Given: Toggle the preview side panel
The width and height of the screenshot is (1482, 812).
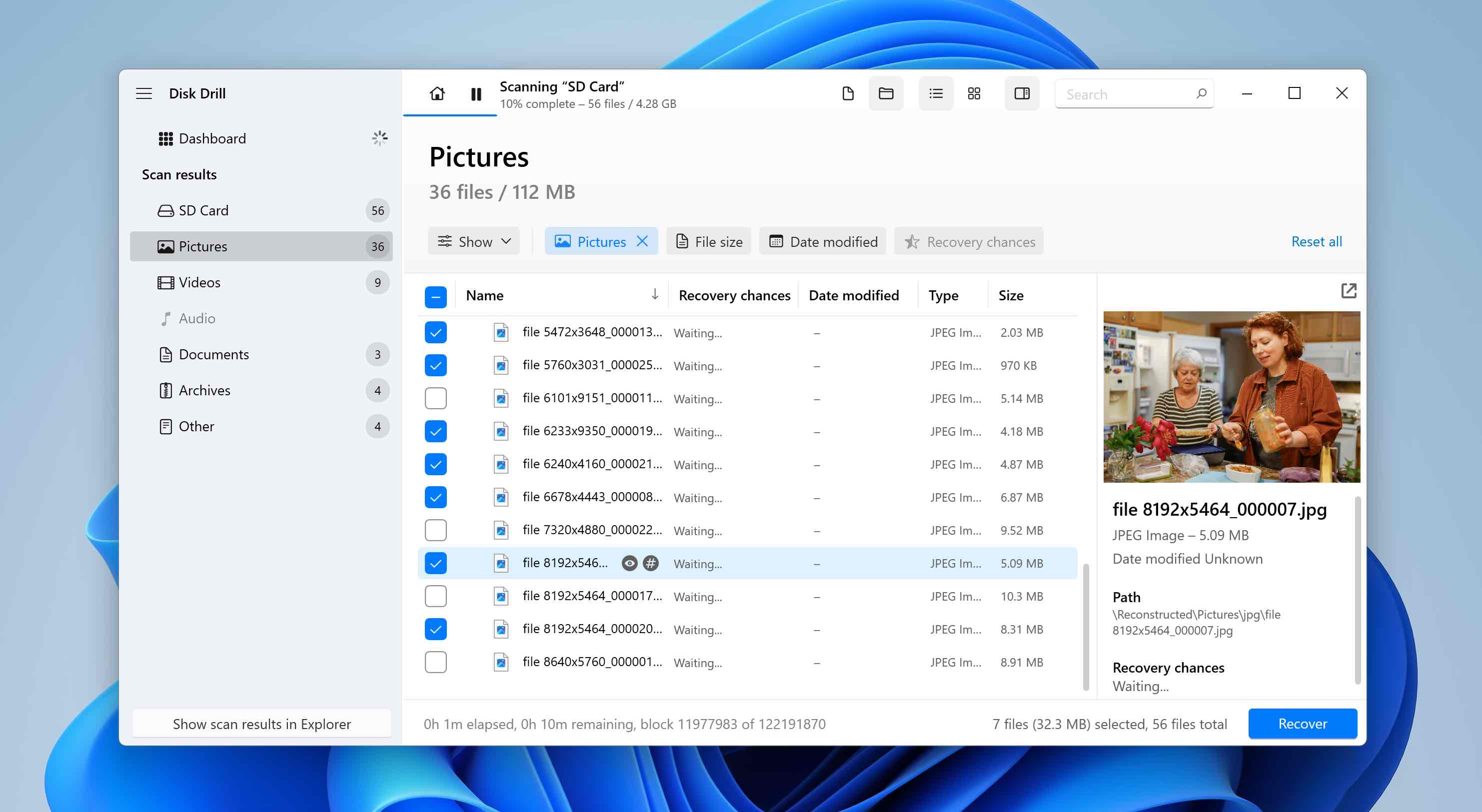Looking at the screenshot, I should tap(1022, 93).
